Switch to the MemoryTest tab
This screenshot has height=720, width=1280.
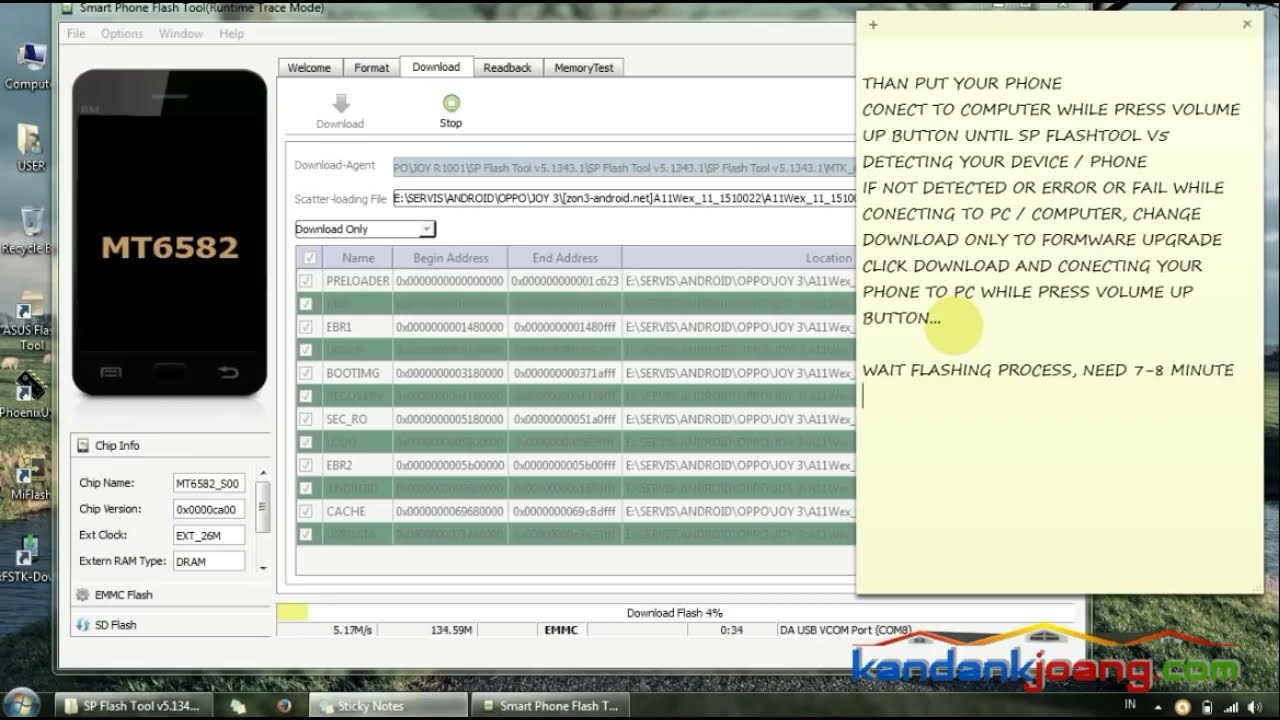584,68
